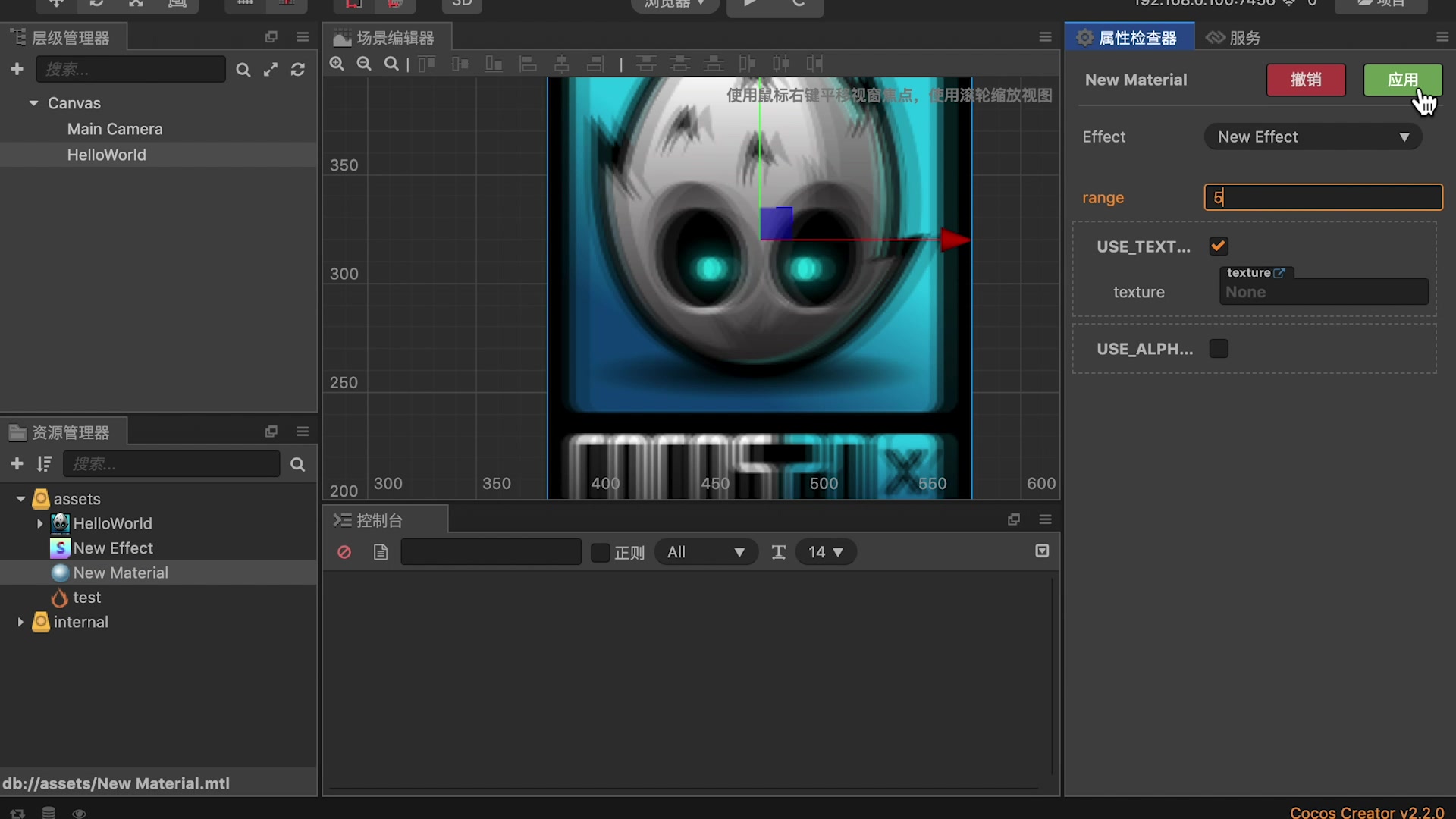Toggle regex filtering in the console
This screenshot has width=1456, height=819.
pos(600,552)
